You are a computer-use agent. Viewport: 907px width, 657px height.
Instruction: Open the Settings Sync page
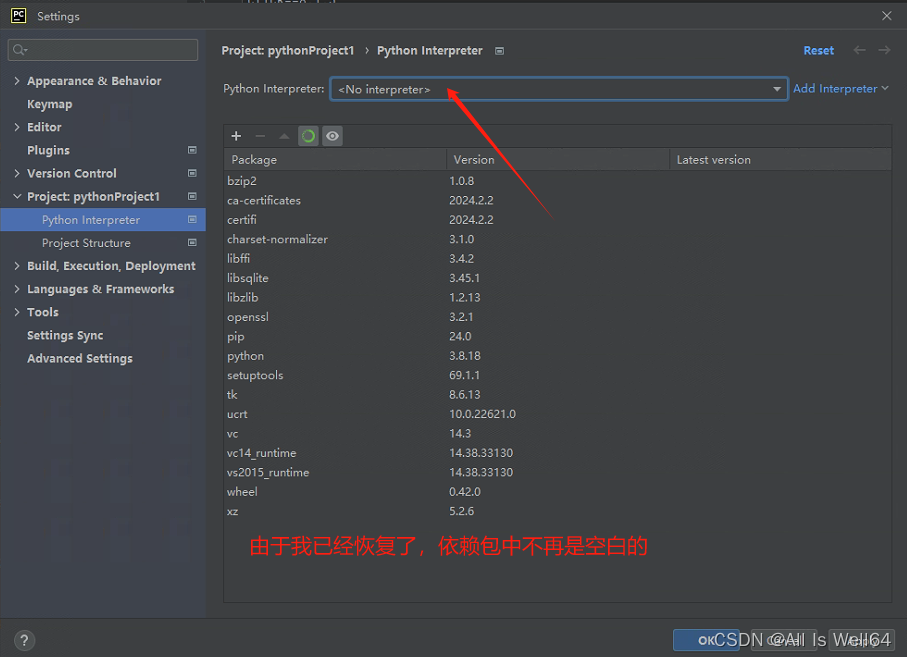click(x=65, y=335)
